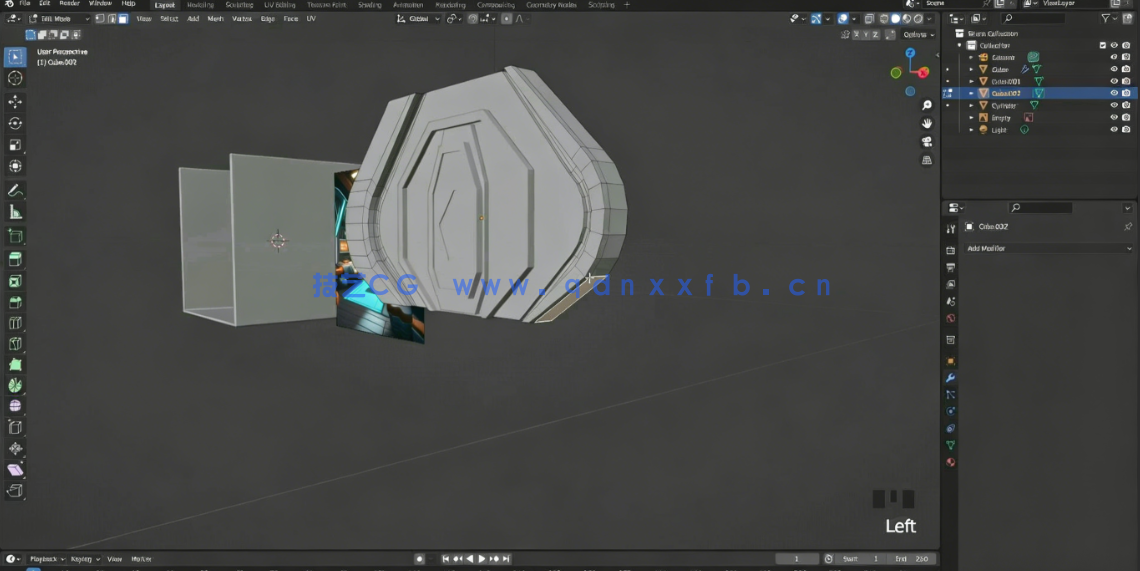Image resolution: width=1140 pixels, height=571 pixels.
Task: Enable edge select mode
Action: click(x=111, y=19)
